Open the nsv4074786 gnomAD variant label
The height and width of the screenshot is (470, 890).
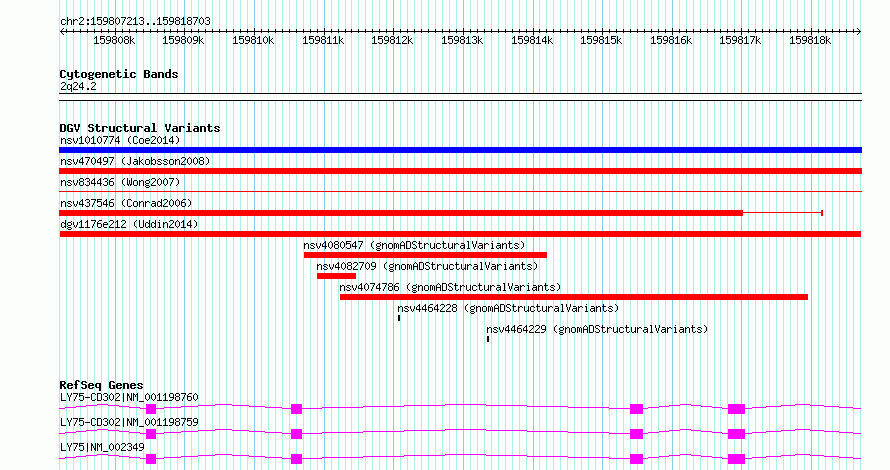pos(450,287)
